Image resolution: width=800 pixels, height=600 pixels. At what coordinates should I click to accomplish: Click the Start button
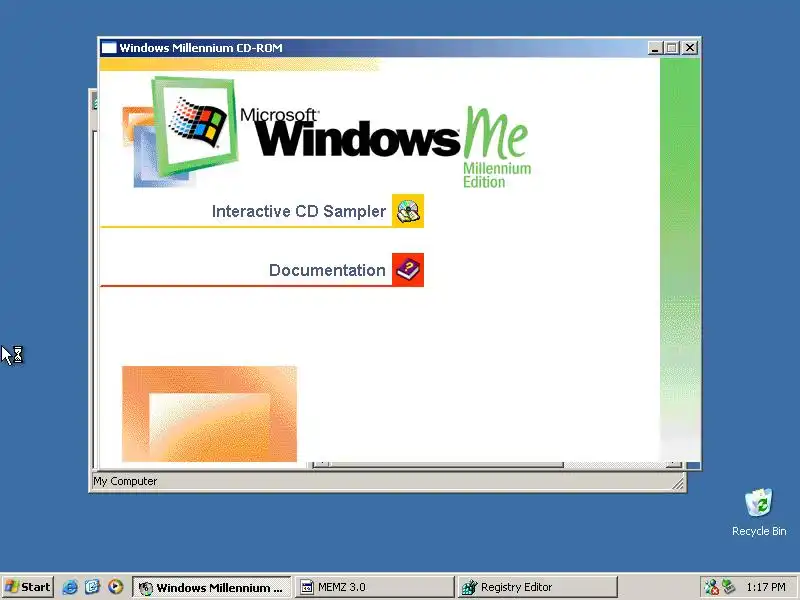(28, 587)
